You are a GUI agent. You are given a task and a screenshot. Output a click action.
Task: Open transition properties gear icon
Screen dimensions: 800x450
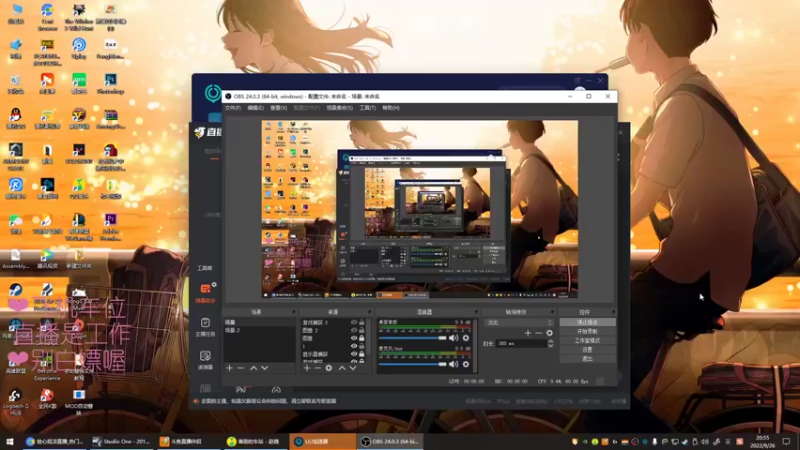point(549,333)
